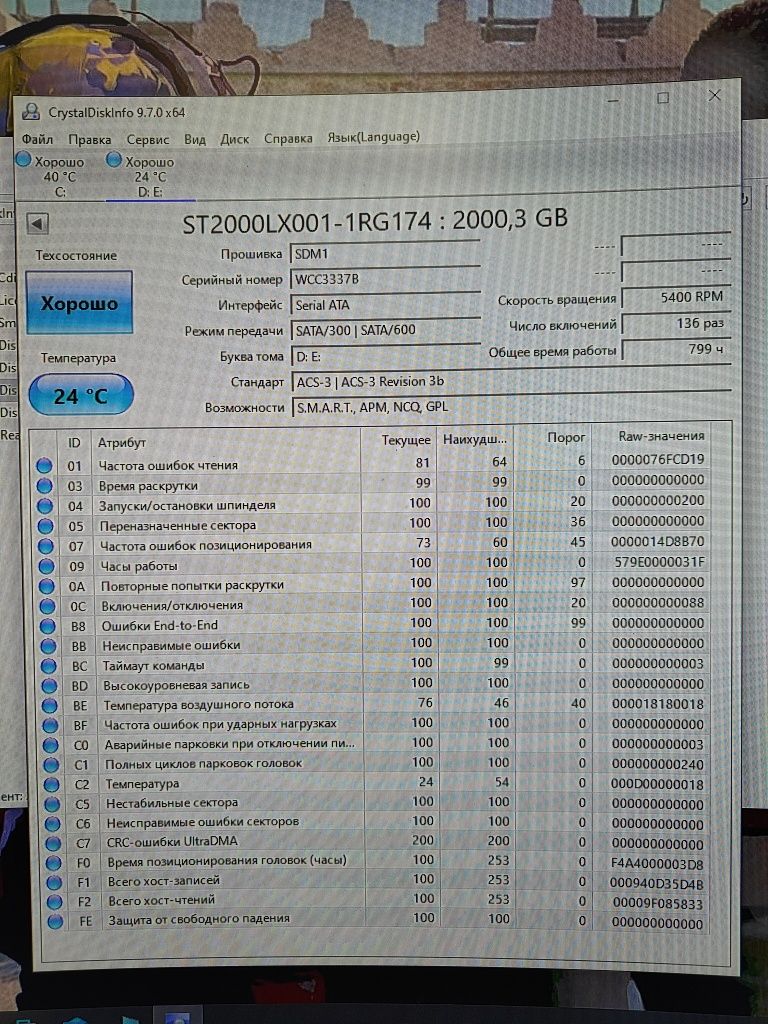768x1024 pixels.
Task: Click the CrystalDiskInfo title bar icon
Action: click(x=31, y=112)
